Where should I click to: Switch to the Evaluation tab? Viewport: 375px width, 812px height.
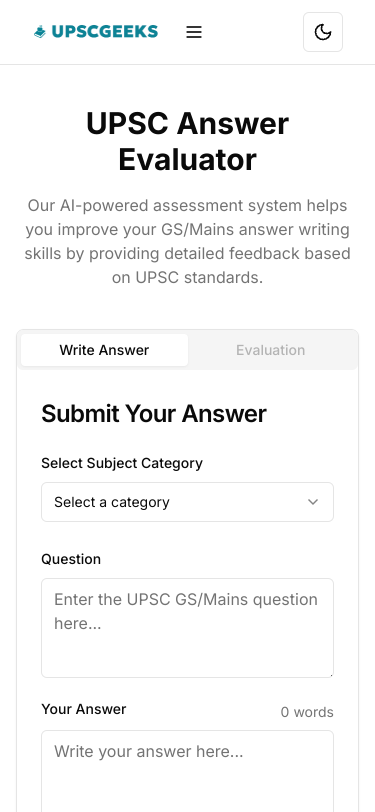270,350
